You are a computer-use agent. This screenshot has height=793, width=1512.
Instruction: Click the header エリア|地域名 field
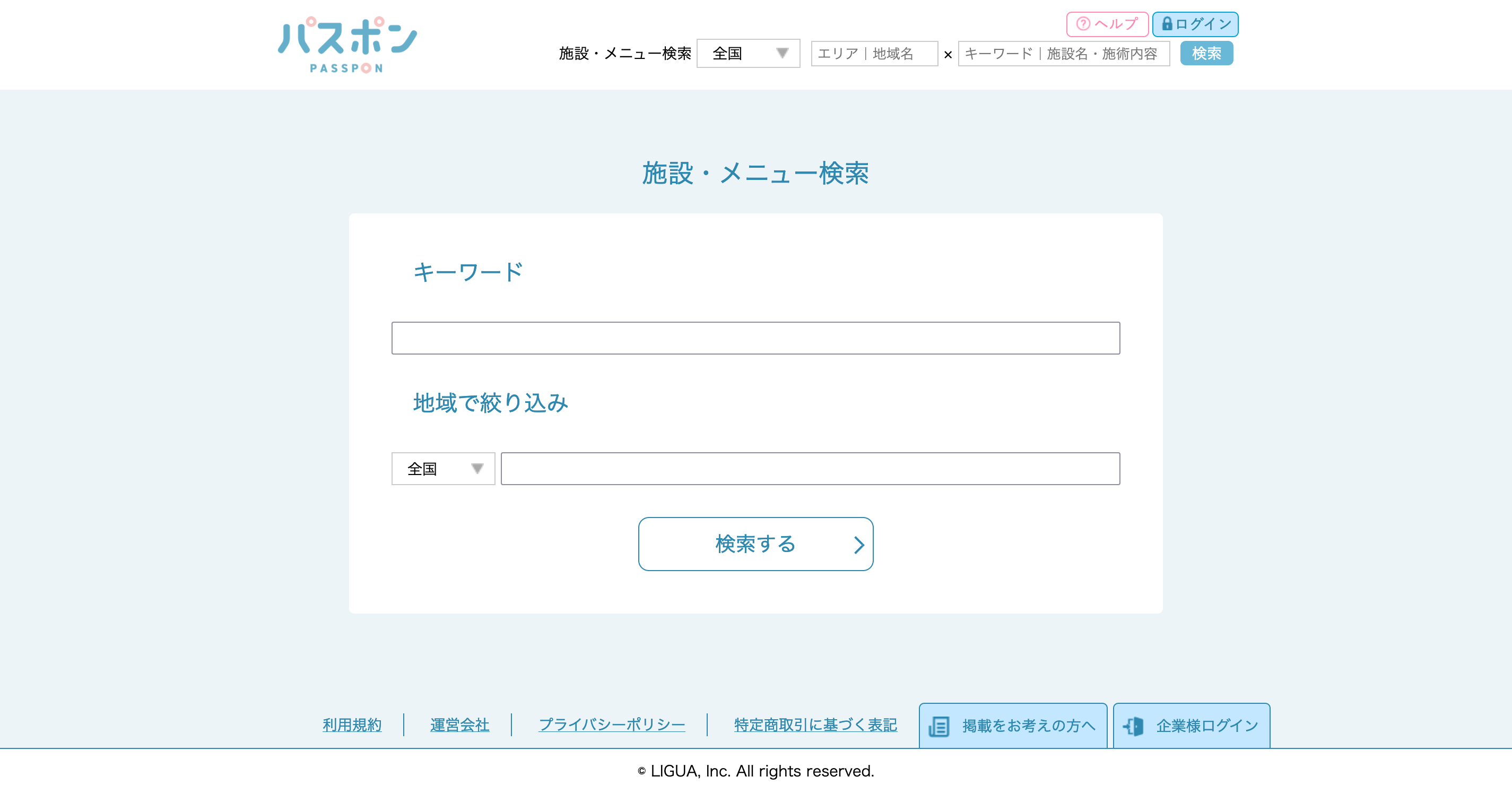pos(873,54)
